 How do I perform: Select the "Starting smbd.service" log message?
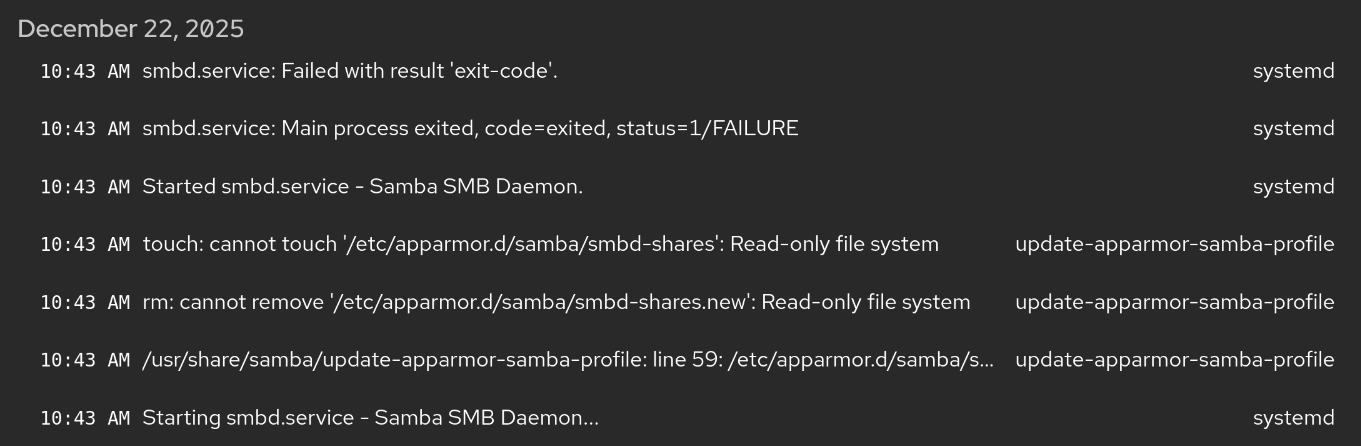point(370,418)
